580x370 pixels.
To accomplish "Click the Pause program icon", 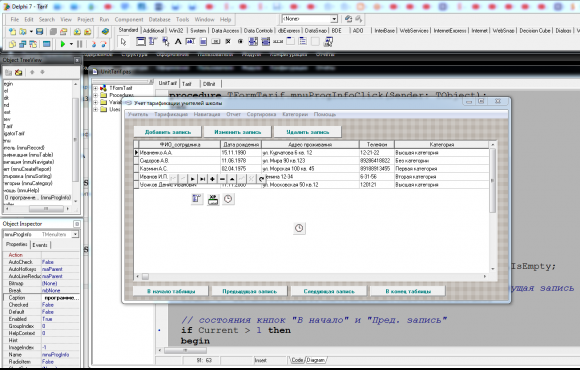I will [x=80, y=44].
